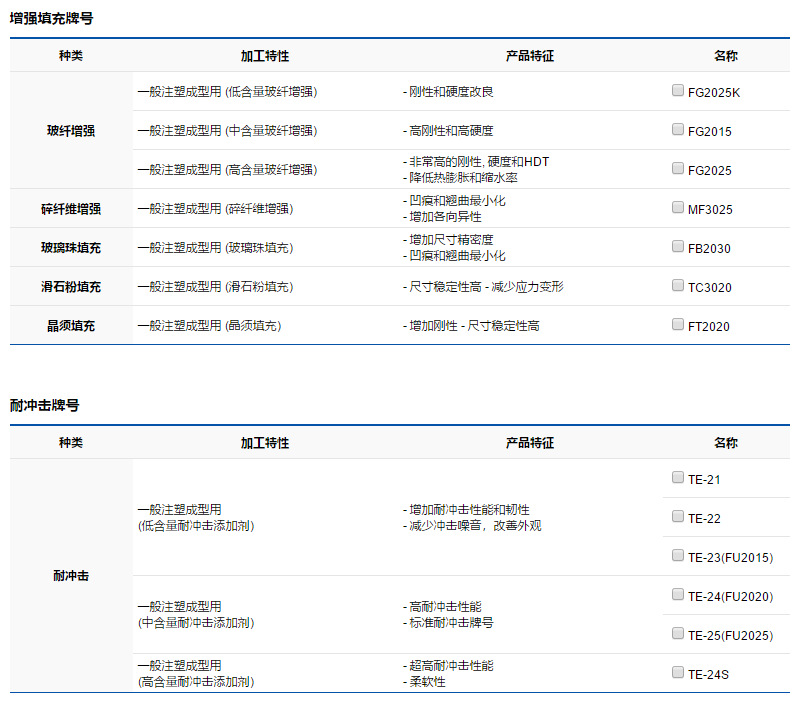Click the 滑石粉填充 category cell
Viewport: 800px width, 703px height.
(71, 287)
